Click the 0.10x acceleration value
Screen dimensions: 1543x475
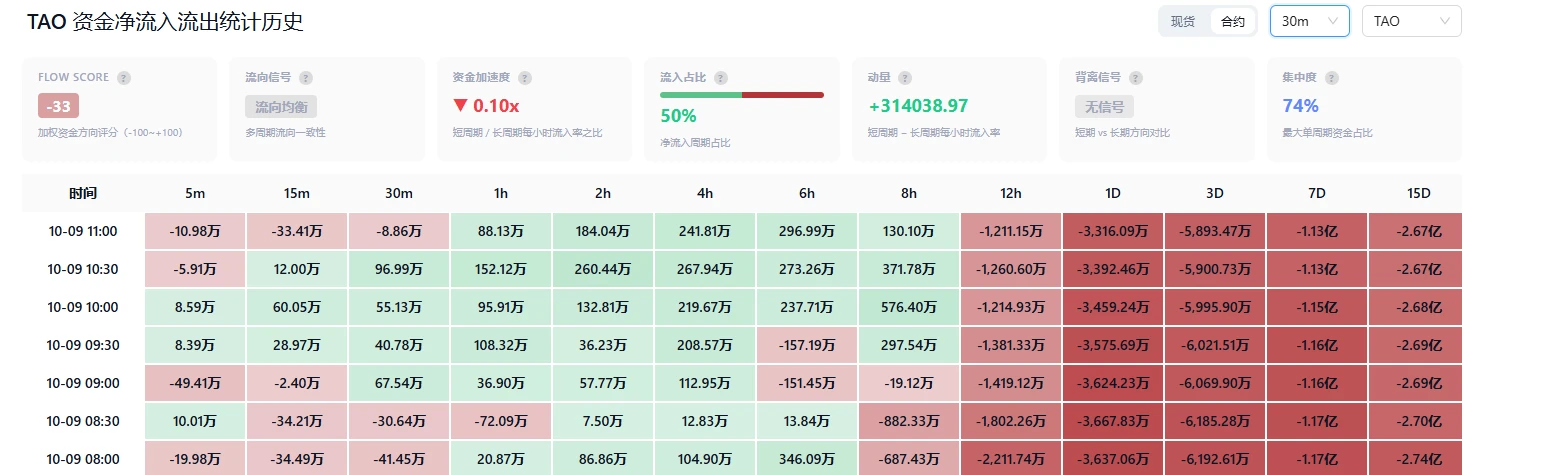click(486, 106)
